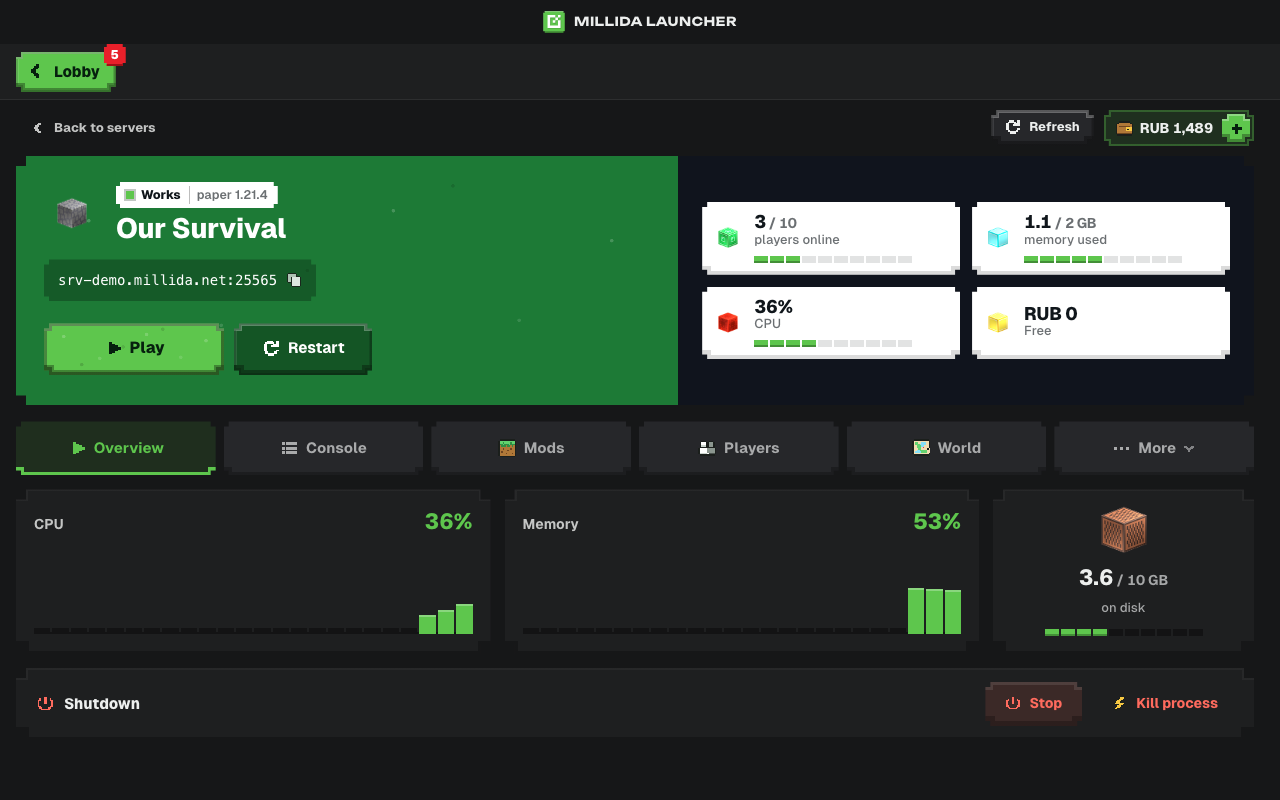
Task: Click the 3.6 / 10 GB disk value
Action: pyautogui.click(x=1123, y=578)
